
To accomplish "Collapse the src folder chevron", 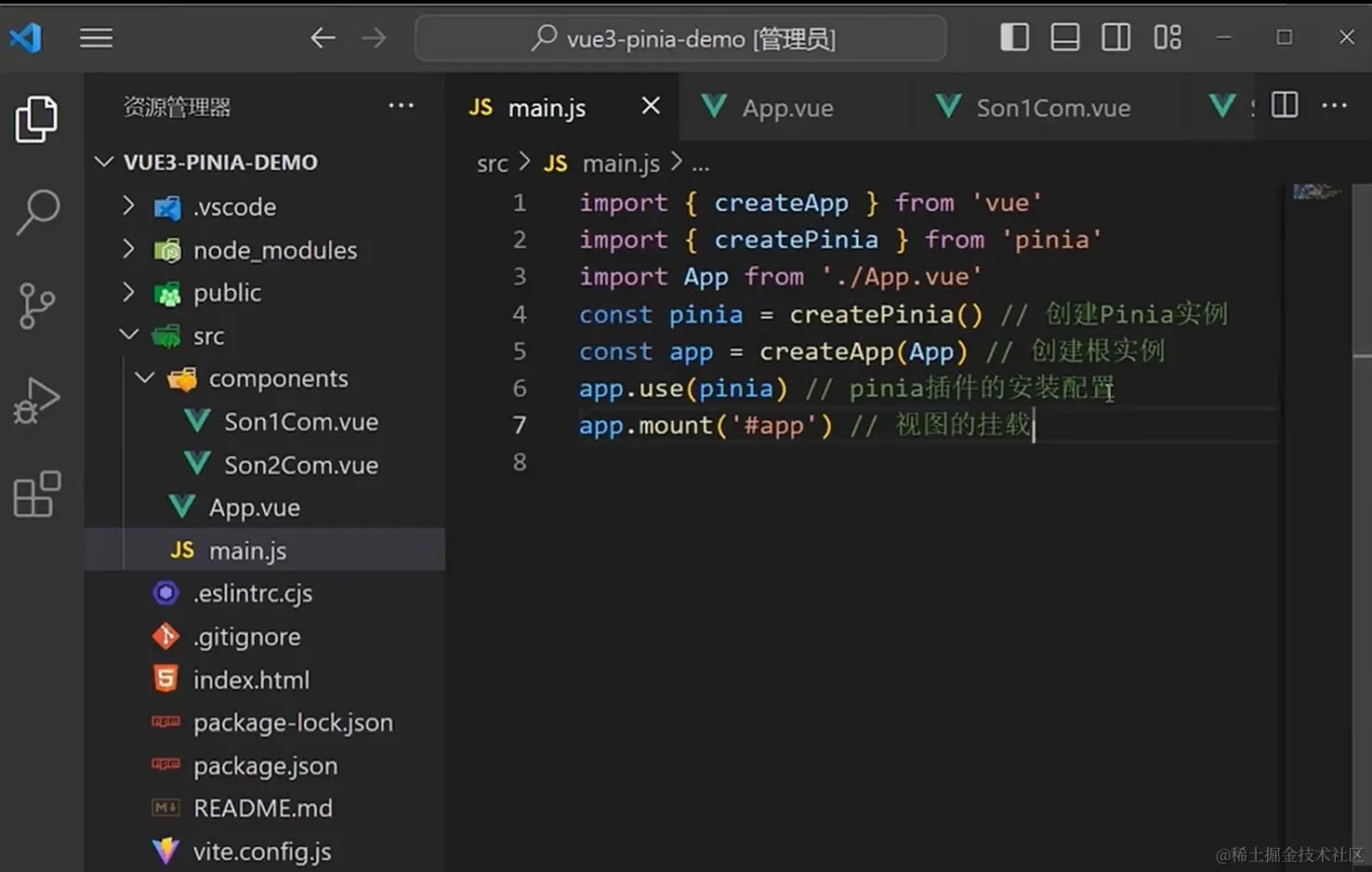I will 129,335.
